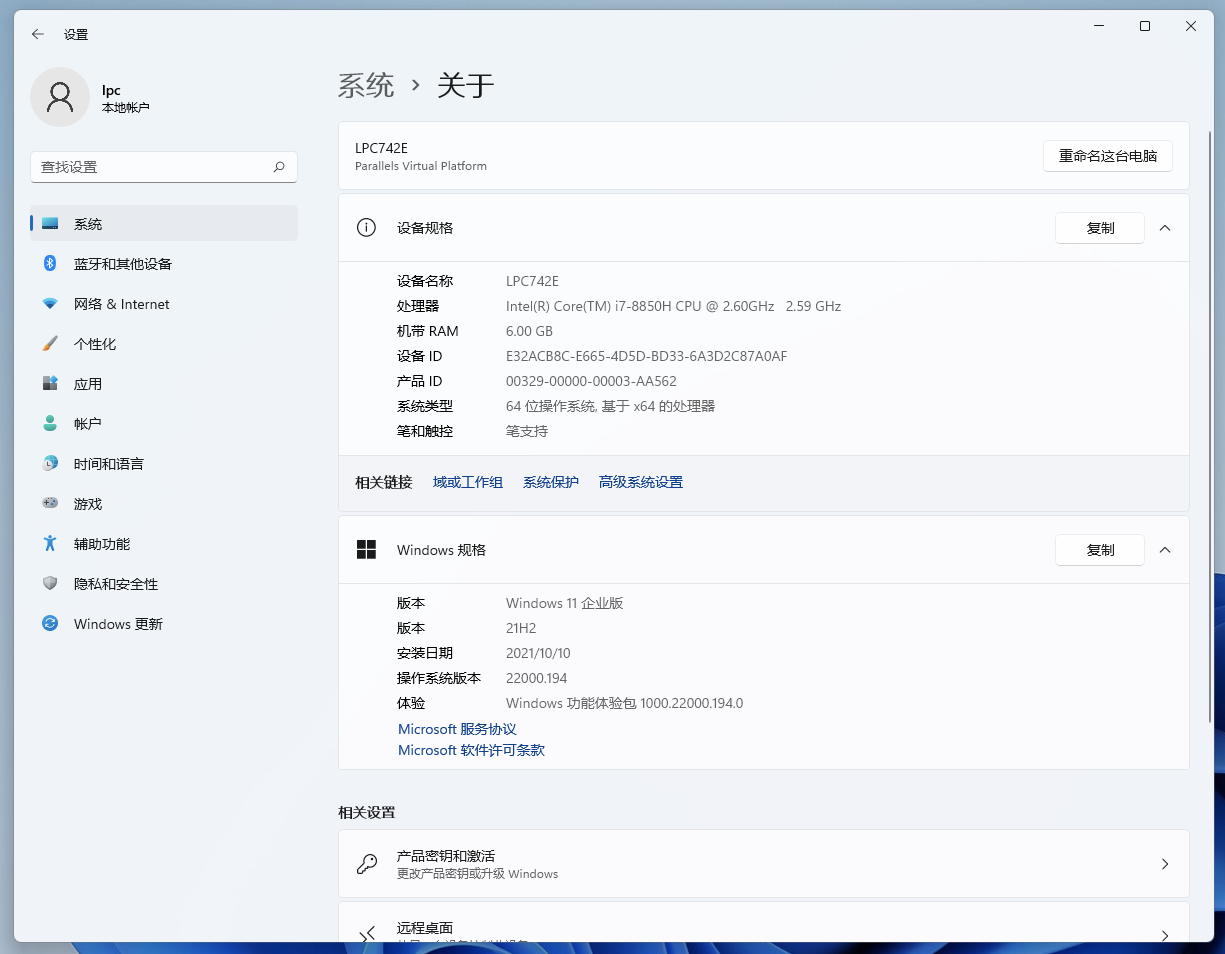The width and height of the screenshot is (1225, 954).
Task: Click the 相关设置 section heading
Action: pyautogui.click(x=366, y=812)
